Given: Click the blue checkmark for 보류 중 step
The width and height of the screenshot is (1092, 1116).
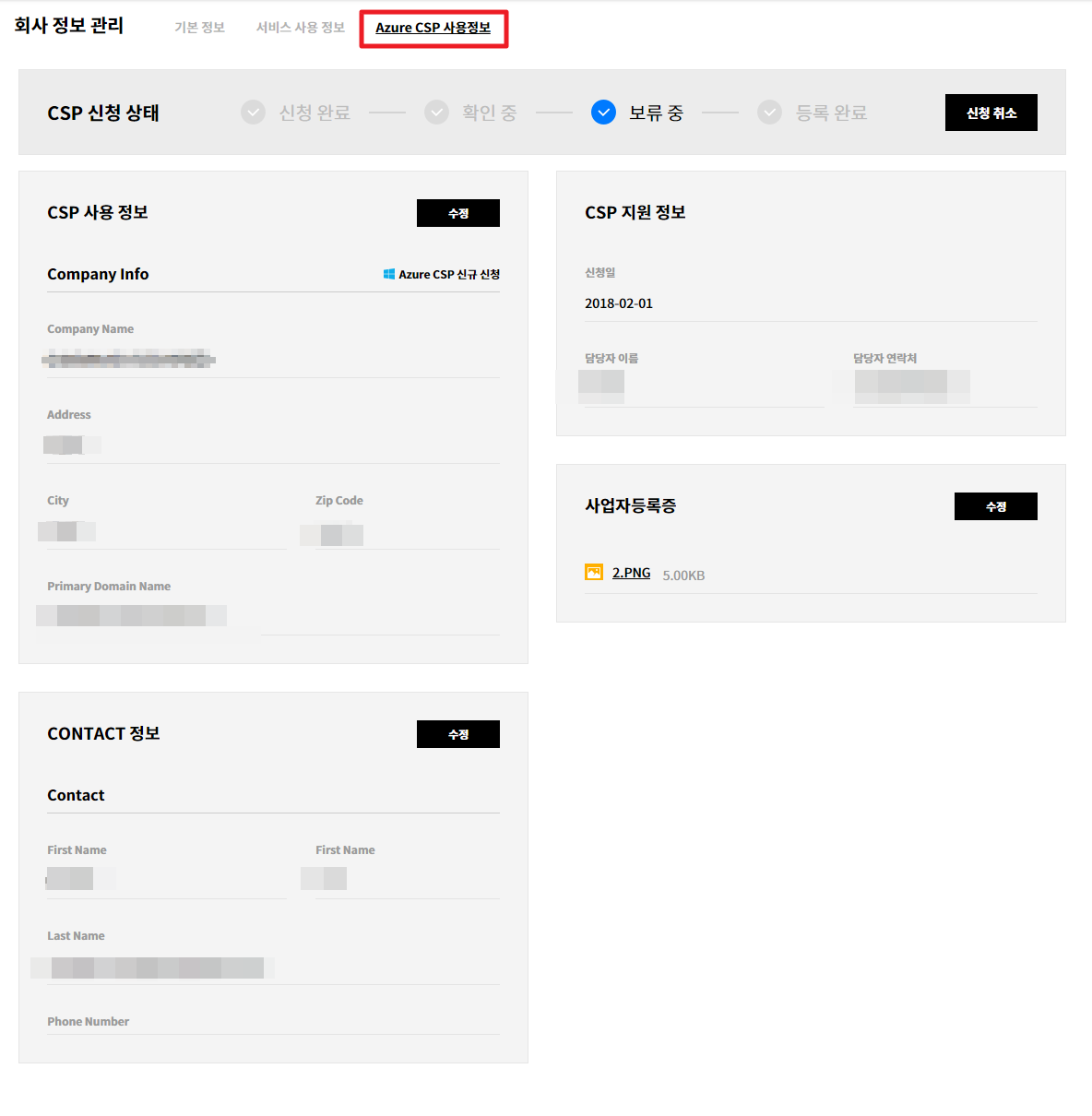Looking at the screenshot, I should click(x=603, y=113).
